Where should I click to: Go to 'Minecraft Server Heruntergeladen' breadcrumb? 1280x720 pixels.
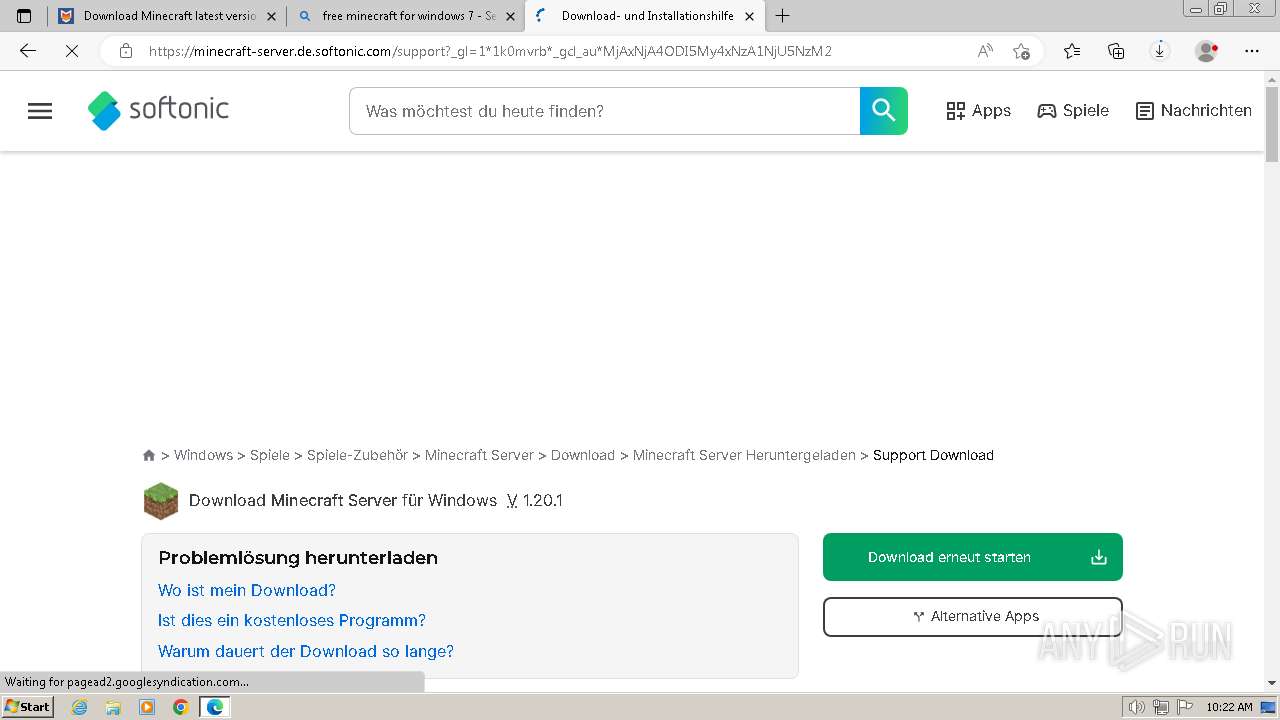(744, 455)
